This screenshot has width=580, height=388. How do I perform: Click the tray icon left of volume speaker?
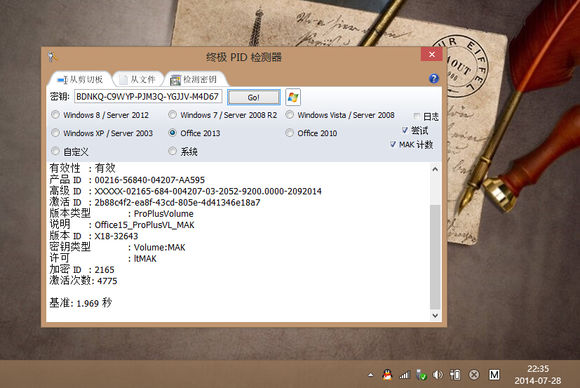coord(421,375)
